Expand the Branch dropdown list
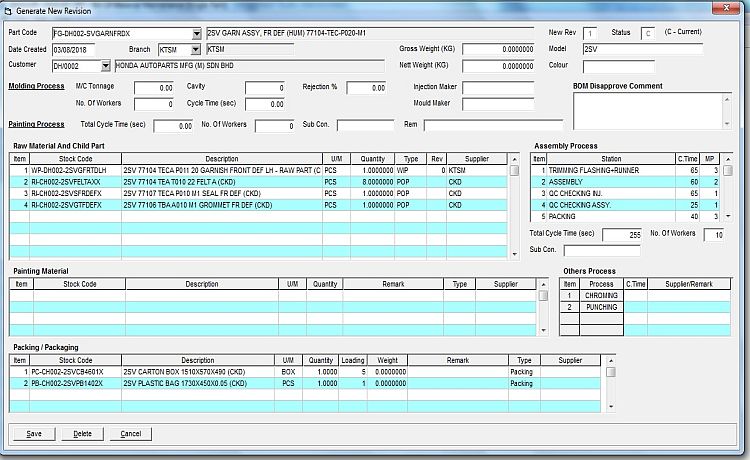This screenshot has height=460, width=750. (x=196, y=49)
